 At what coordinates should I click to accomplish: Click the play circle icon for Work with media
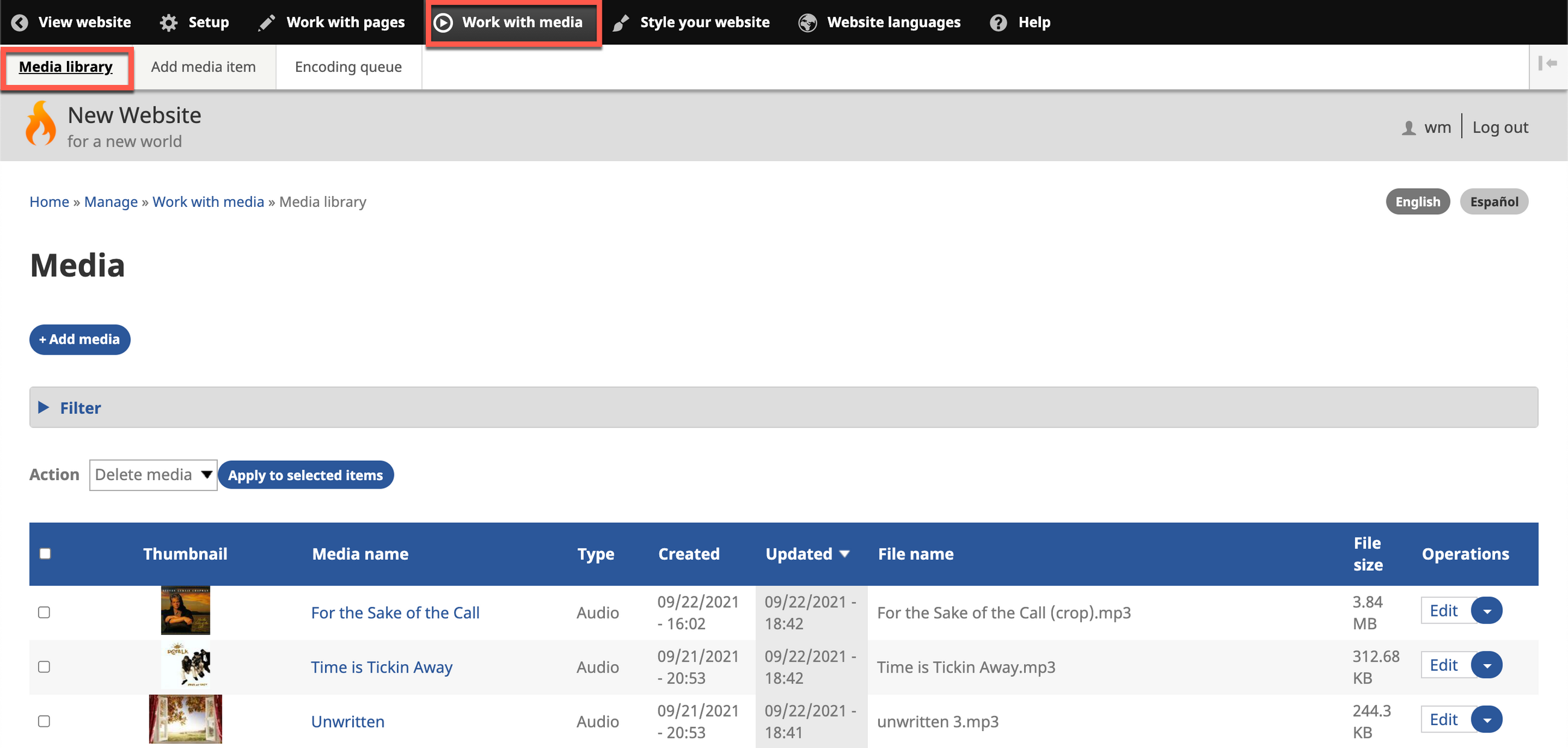tap(443, 22)
